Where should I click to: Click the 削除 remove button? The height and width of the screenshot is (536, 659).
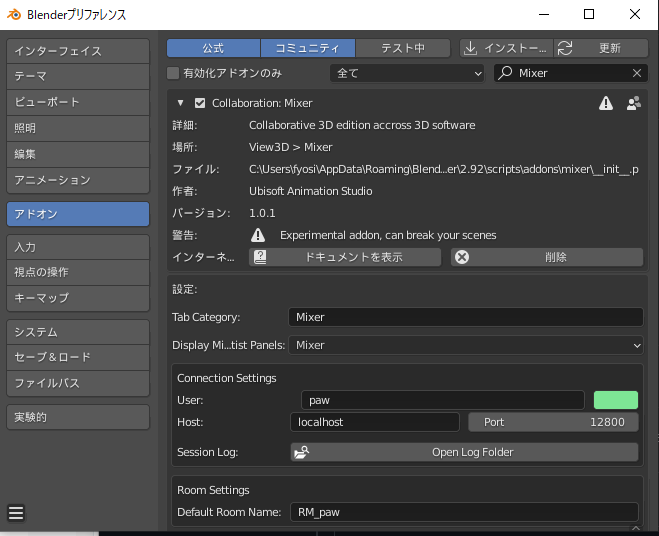pos(547,257)
